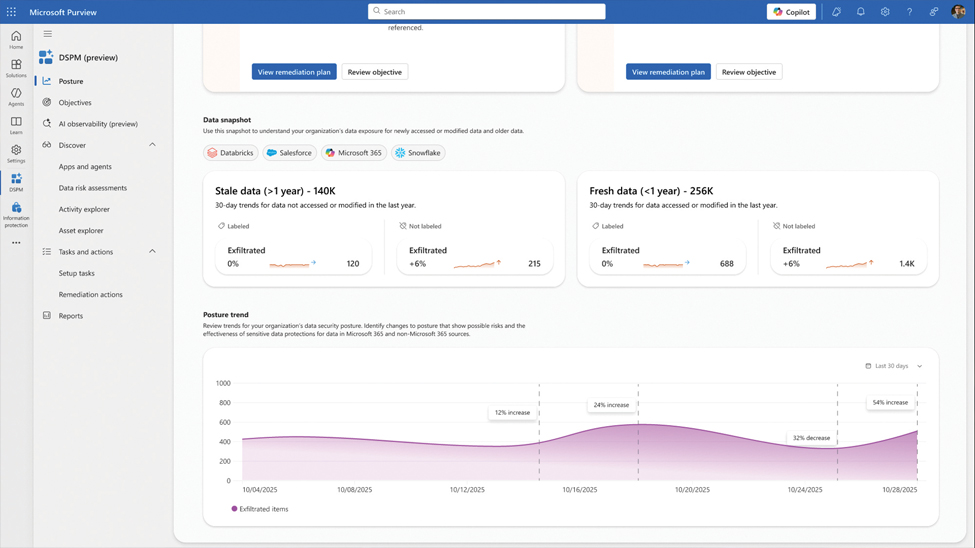Collapse the Discover section chevron
Image resolution: width=975 pixels, height=548 pixels.
click(152, 145)
